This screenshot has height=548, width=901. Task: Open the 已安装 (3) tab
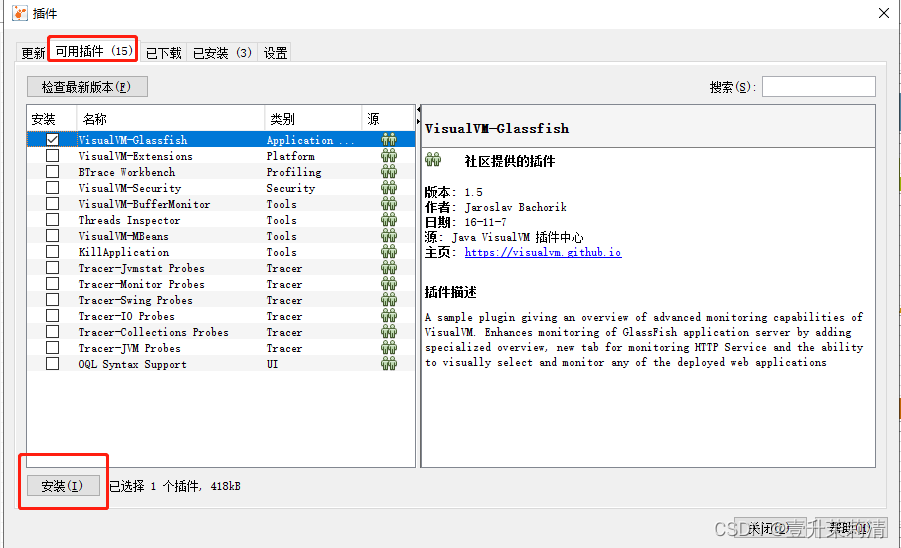tap(222, 53)
